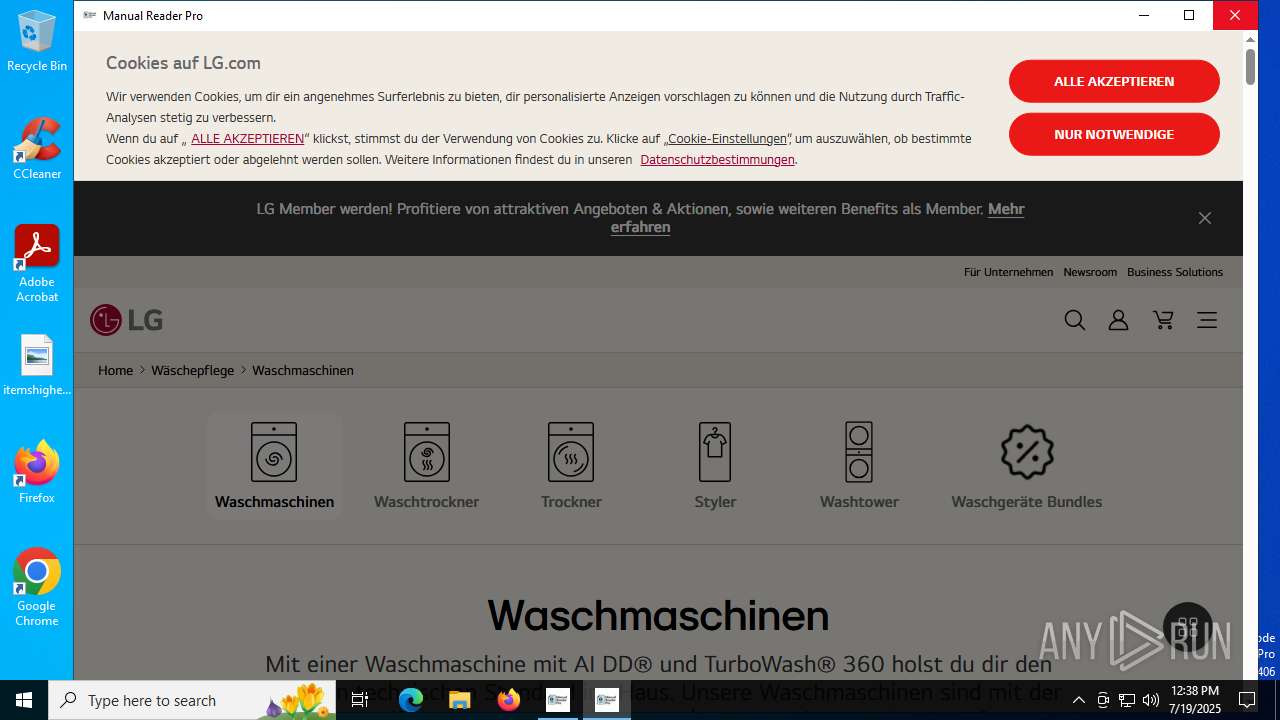Click the Cookies auf LG.com heading
1280x720 pixels.
[183, 63]
